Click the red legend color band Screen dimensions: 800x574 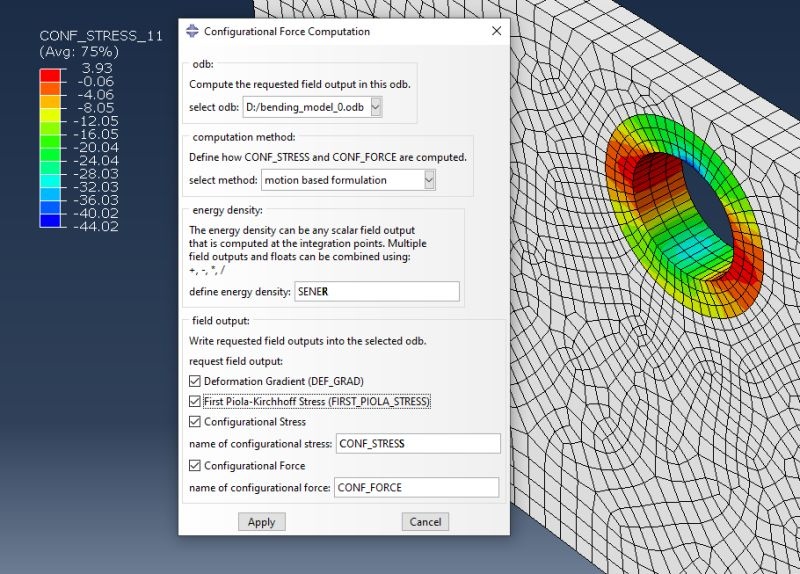coord(50,75)
